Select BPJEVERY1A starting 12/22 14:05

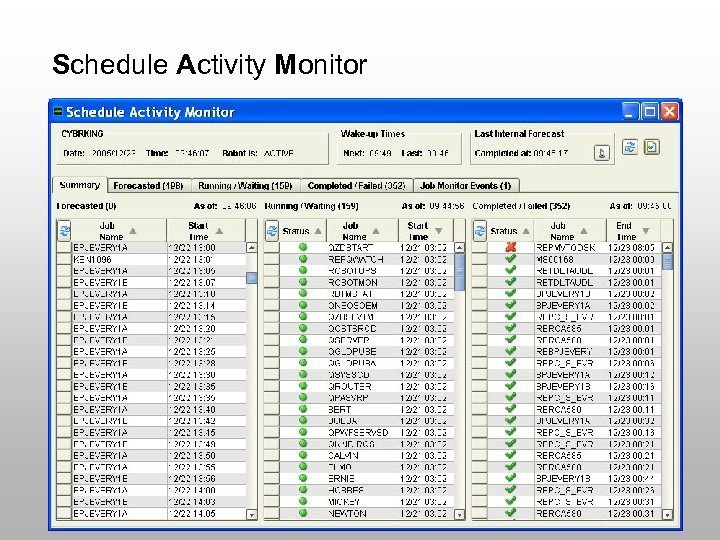(x=100, y=513)
